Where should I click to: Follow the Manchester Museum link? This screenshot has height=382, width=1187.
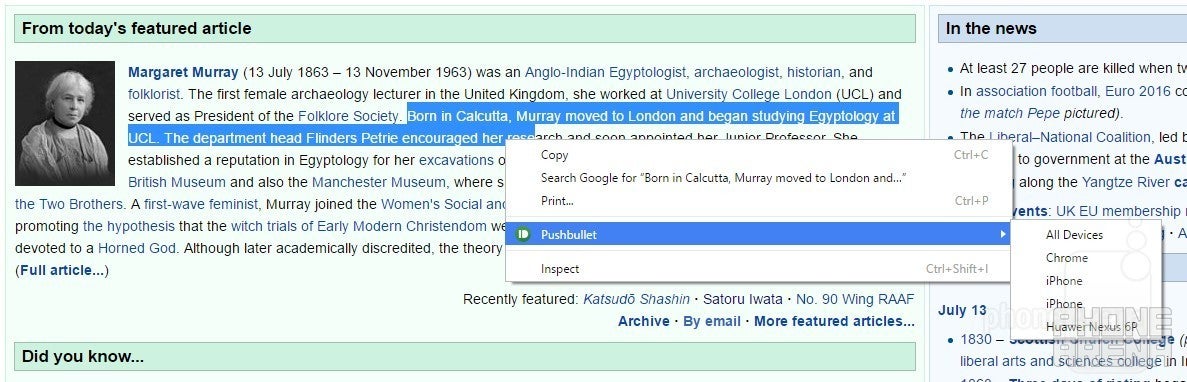tap(379, 182)
